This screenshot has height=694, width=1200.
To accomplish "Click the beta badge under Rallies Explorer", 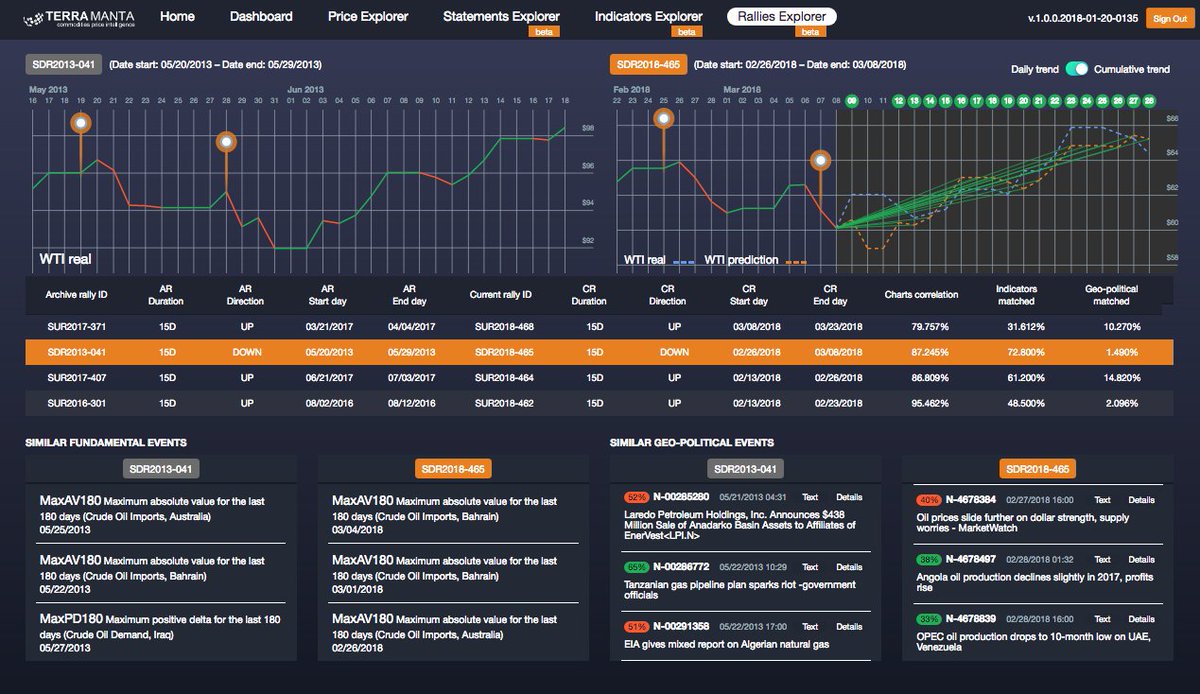I will (810, 31).
